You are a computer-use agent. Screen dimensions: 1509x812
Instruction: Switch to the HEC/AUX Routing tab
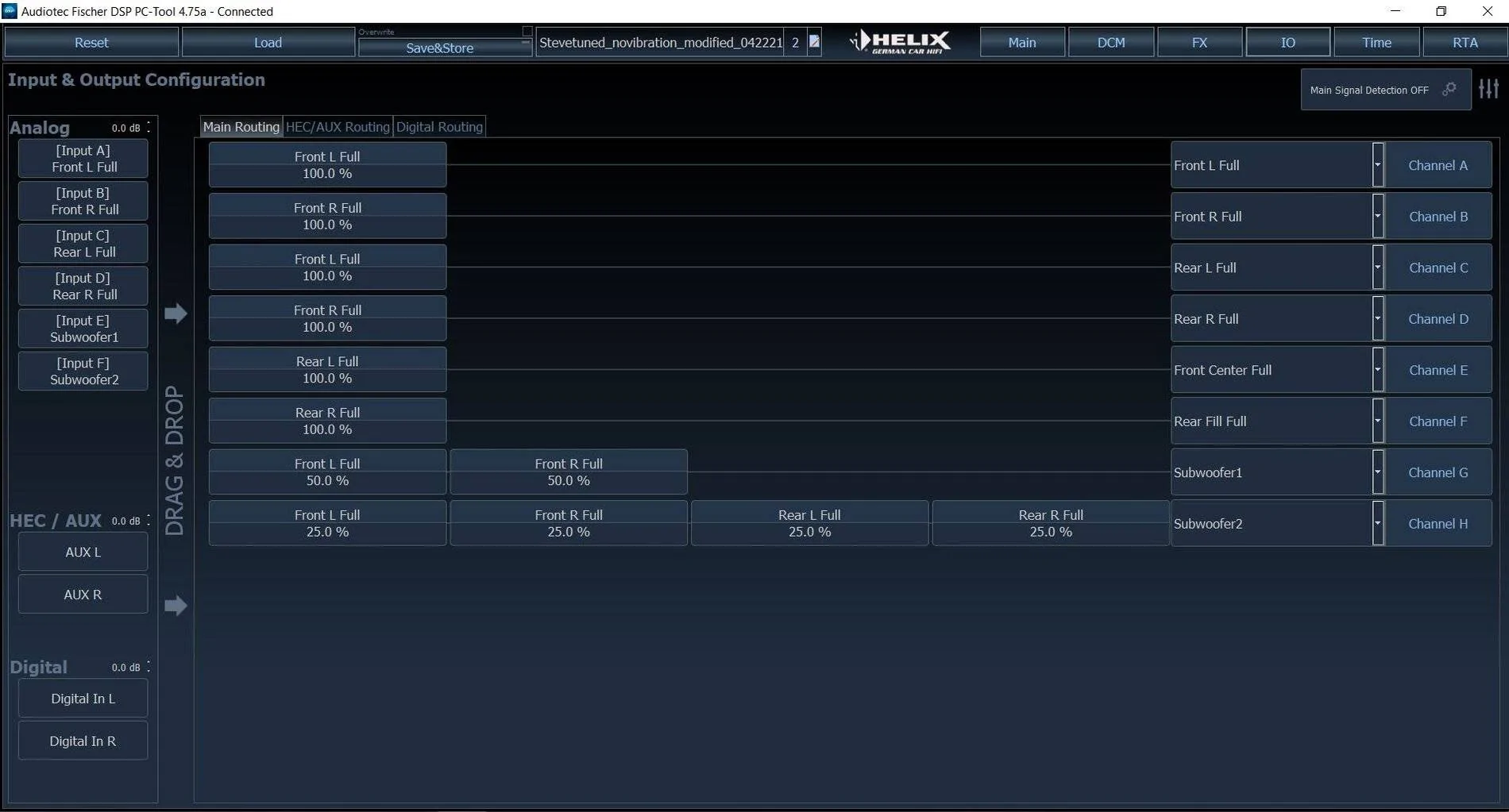coord(338,127)
